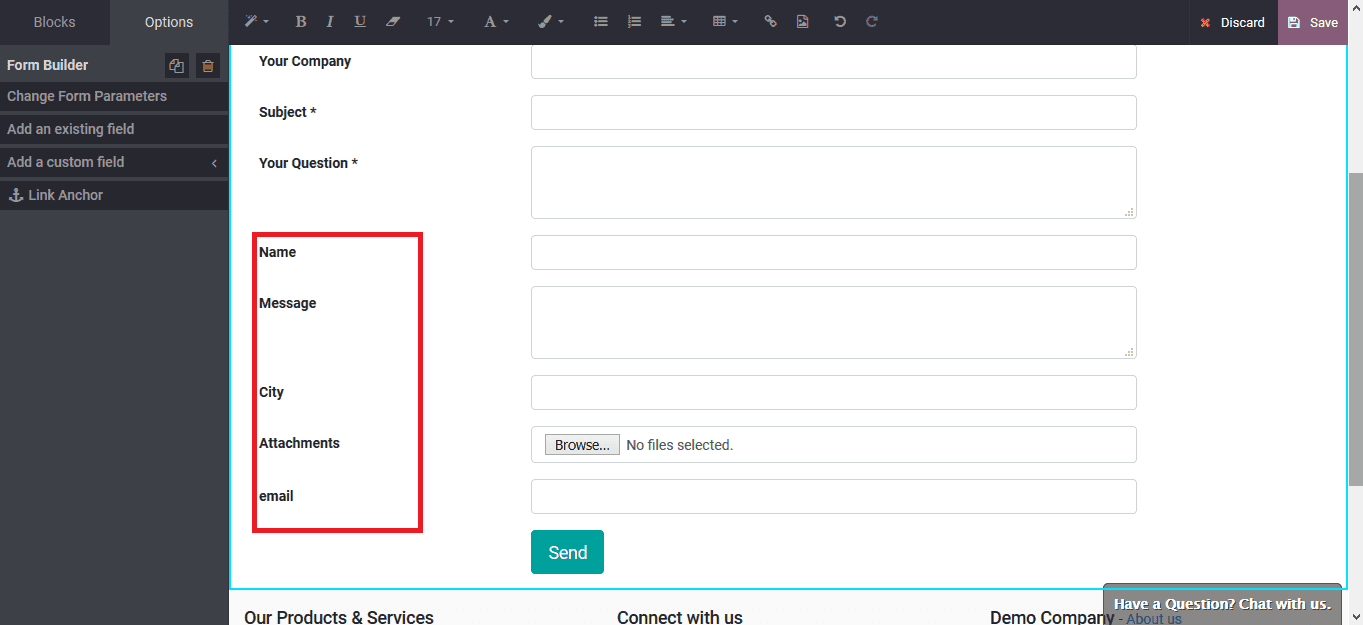Delete the Form Builder block
The image size is (1363, 625).
[208, 66]
